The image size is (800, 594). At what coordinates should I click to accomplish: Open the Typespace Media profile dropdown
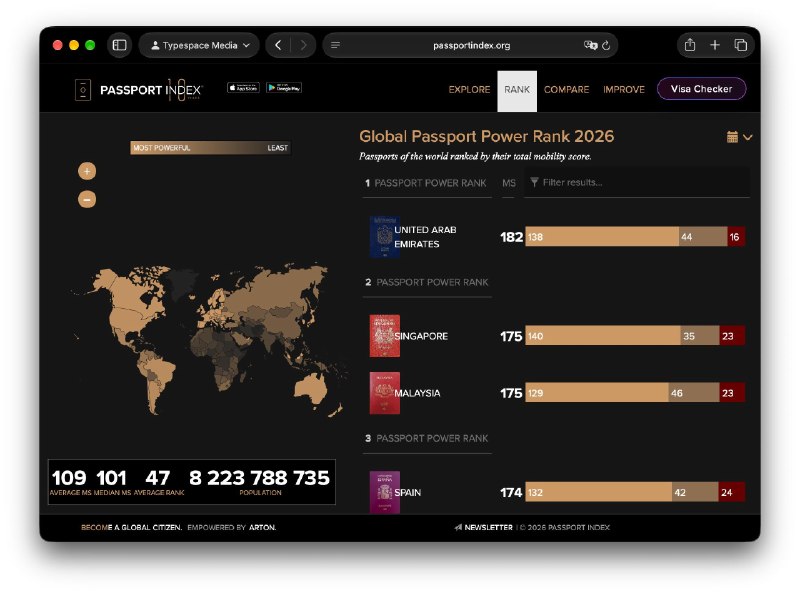click(199, 45)
